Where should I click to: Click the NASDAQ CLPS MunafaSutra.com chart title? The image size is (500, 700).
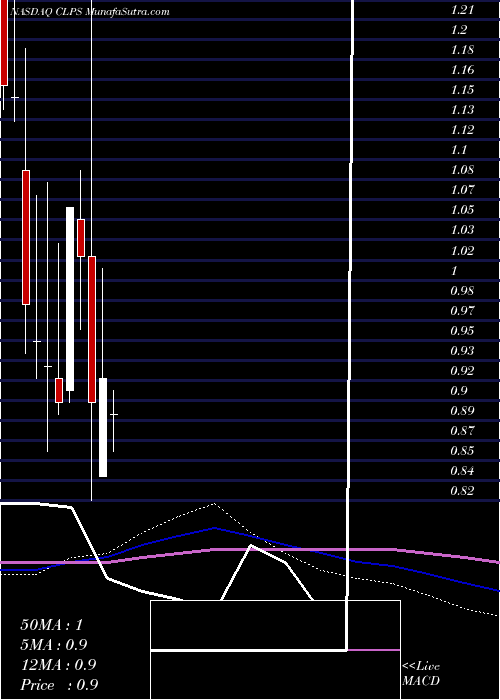(x=89, y=12)
